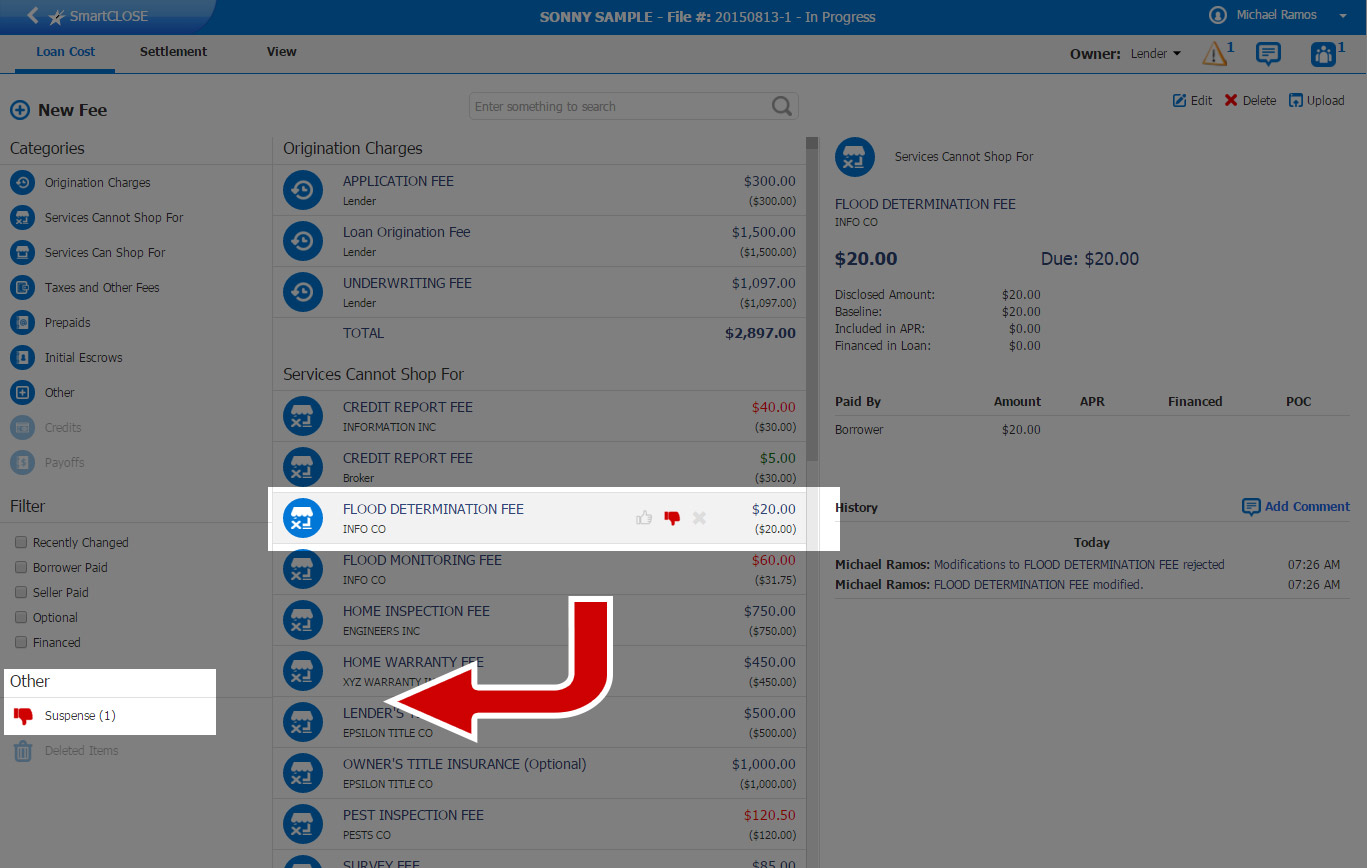Click the back arrow beside SmartCLOSE logo
This screenshot has width=1367, height=868.
click(33, 16)
